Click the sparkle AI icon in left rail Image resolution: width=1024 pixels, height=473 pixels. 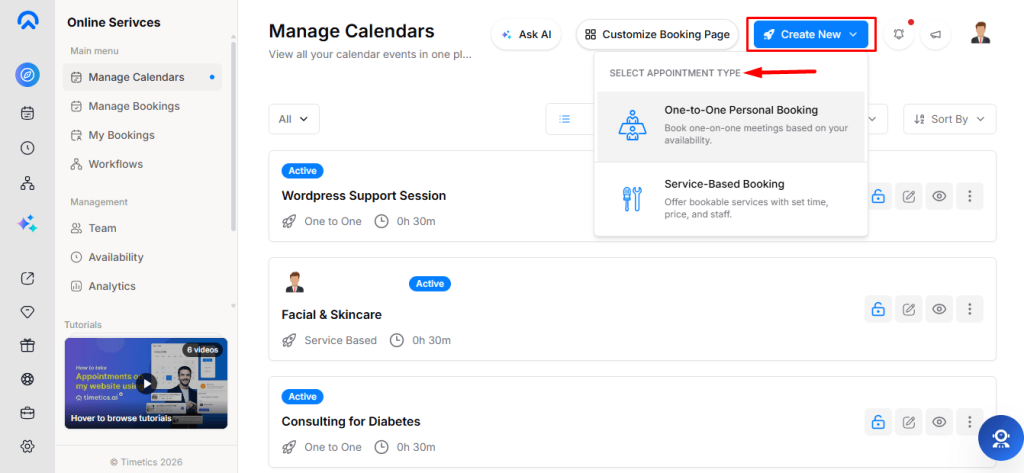tap(27, 223)
